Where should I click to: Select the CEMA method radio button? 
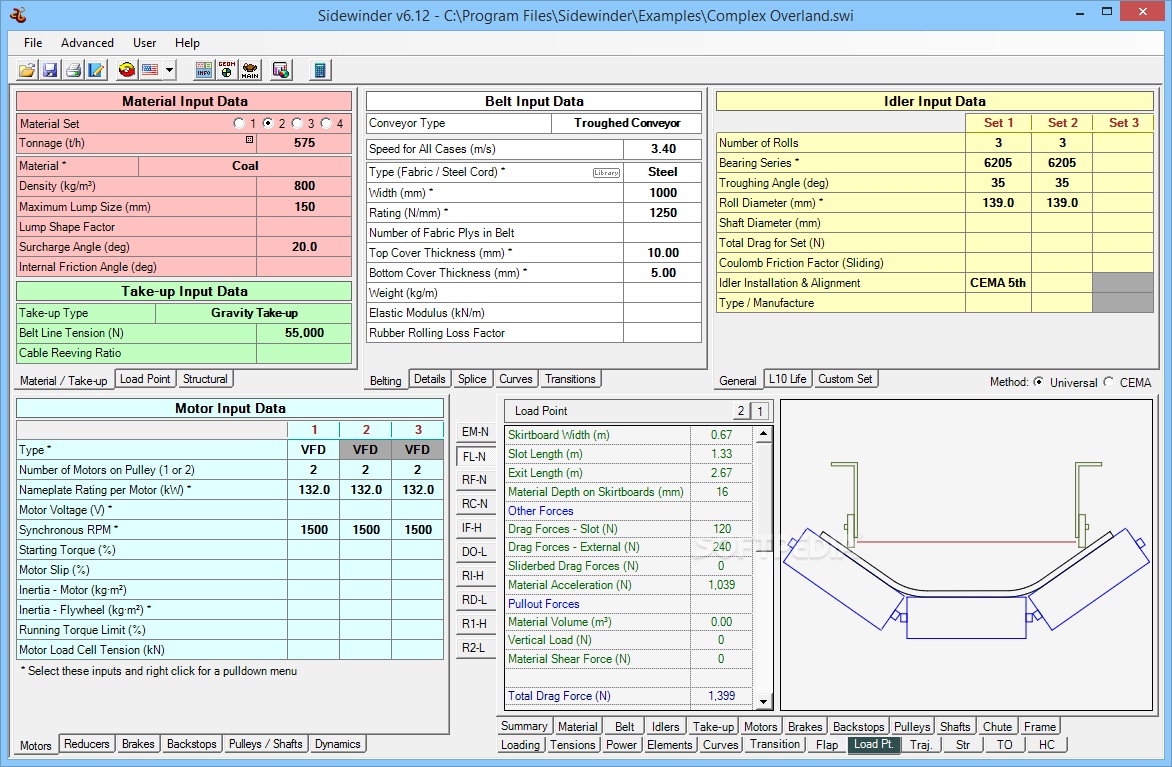tap(1109, 382)
